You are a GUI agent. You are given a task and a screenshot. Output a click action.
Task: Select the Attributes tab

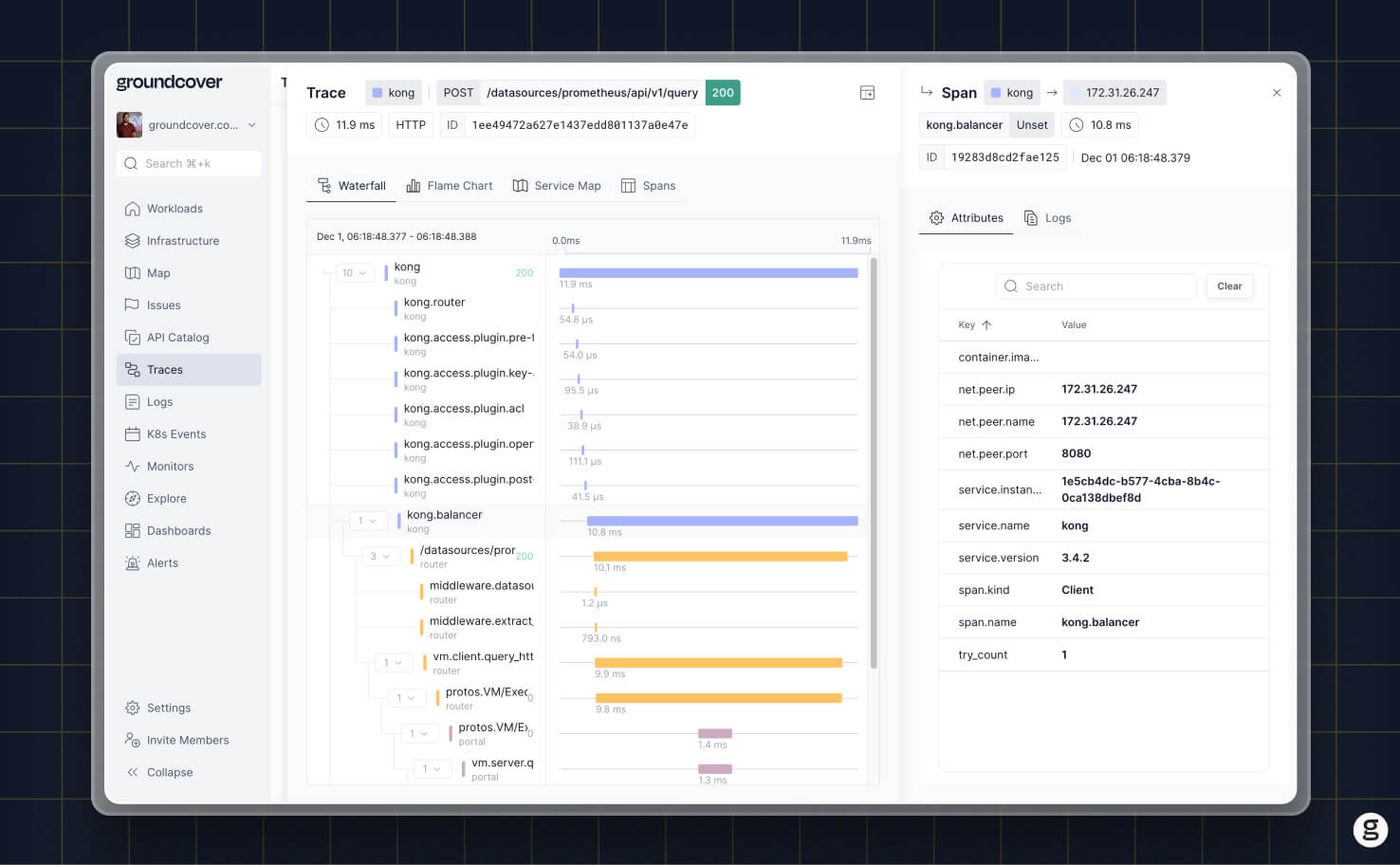click(966, 218)
